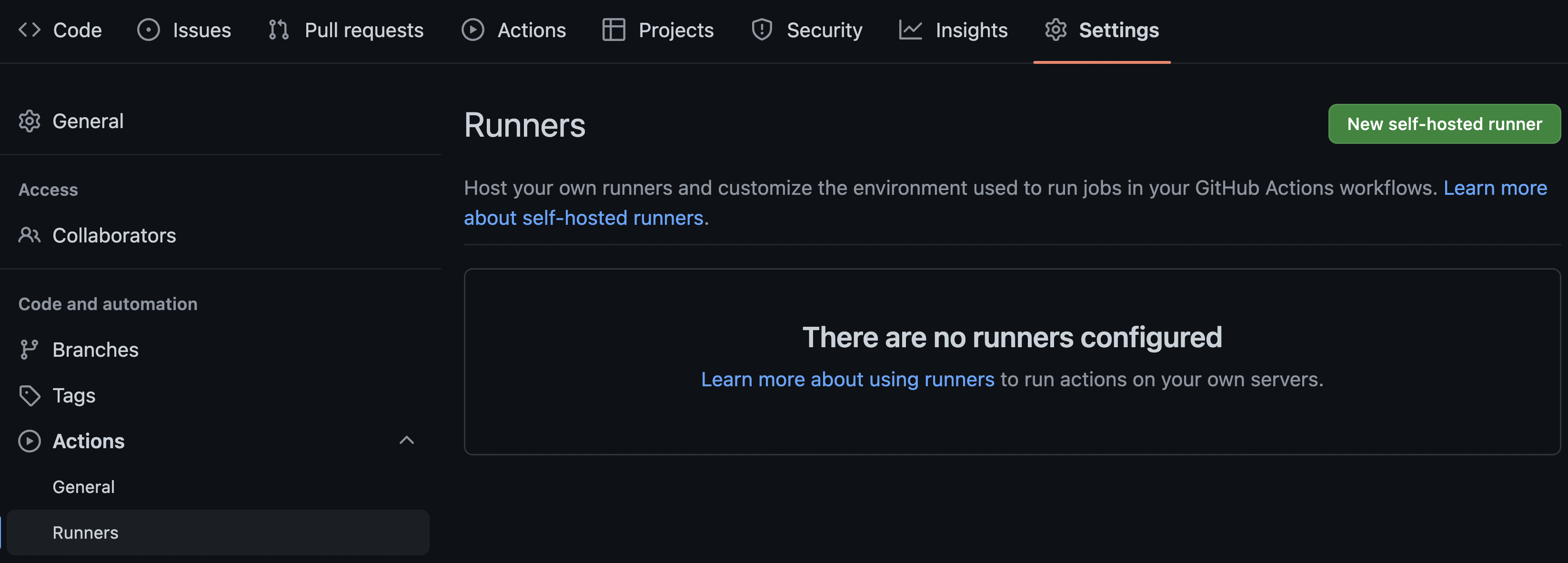
Task: Click the 'Runners' page heading
Action: [524, 125]
